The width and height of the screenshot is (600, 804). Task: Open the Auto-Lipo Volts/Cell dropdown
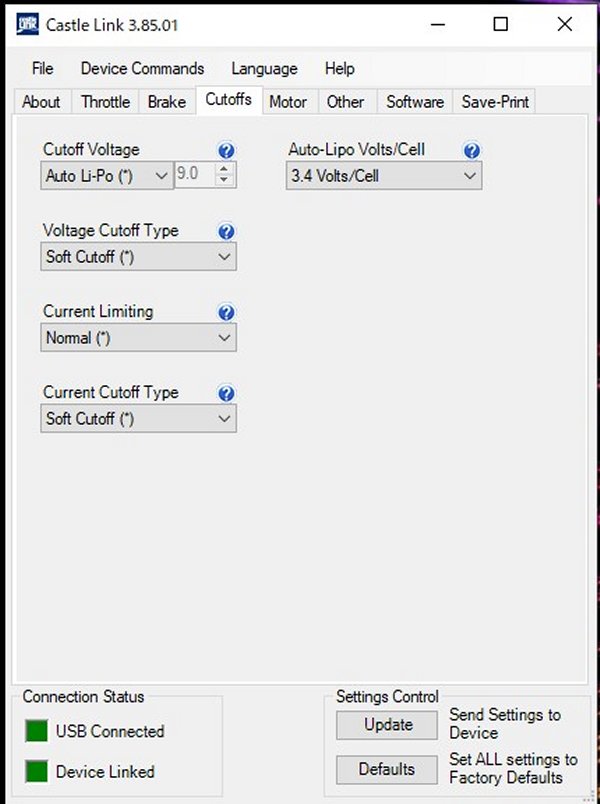click(x=383, y=176)
